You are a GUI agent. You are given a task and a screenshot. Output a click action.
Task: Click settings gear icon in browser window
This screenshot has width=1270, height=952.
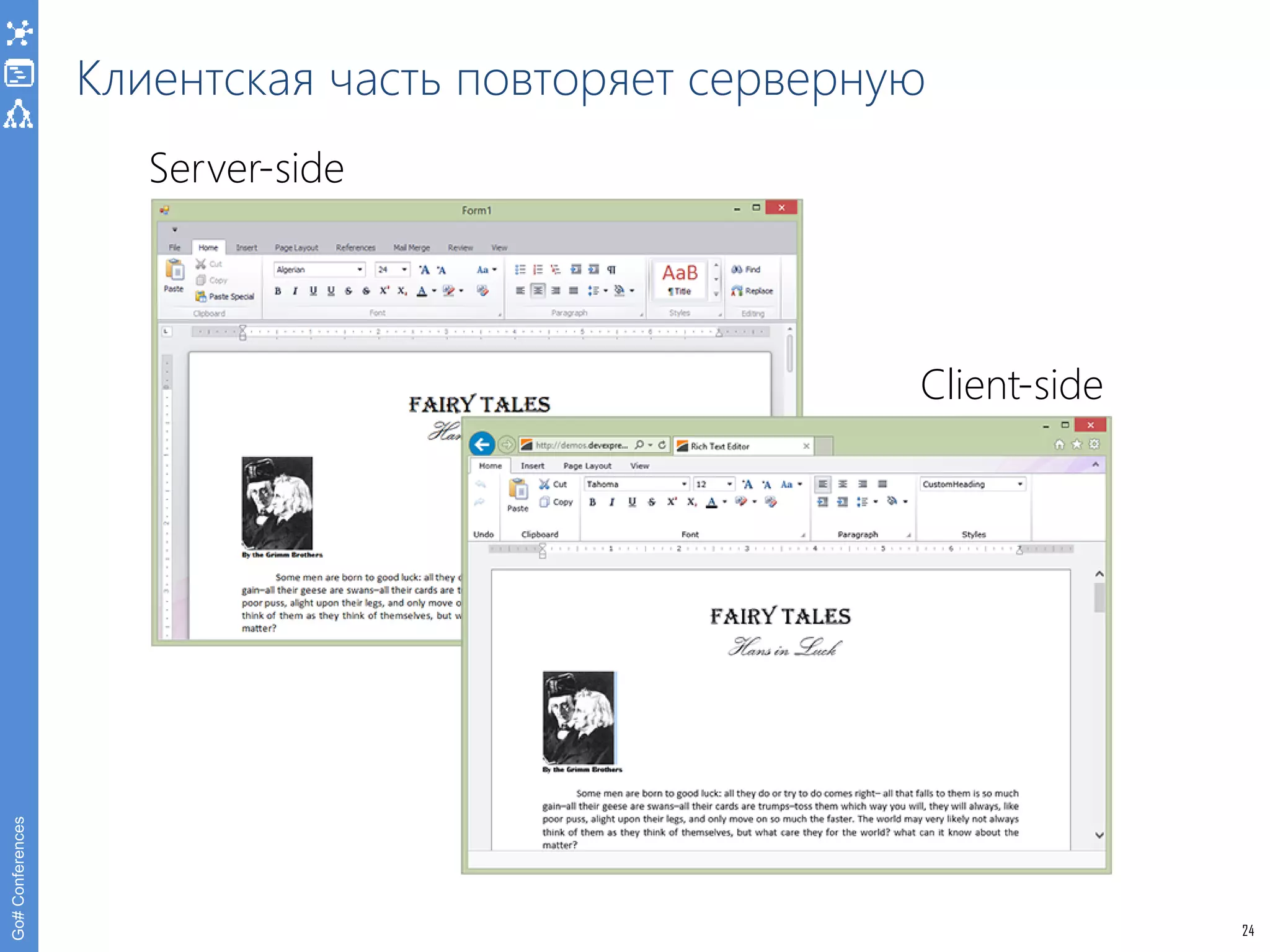(x=1094, y=444)
